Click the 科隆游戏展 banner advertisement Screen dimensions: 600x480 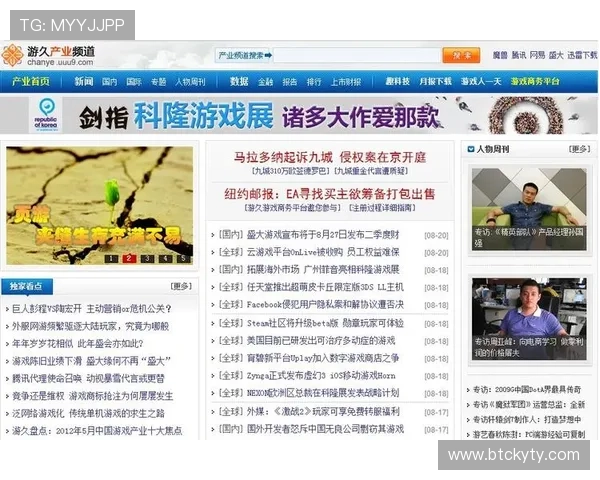(x=298, y=115)
